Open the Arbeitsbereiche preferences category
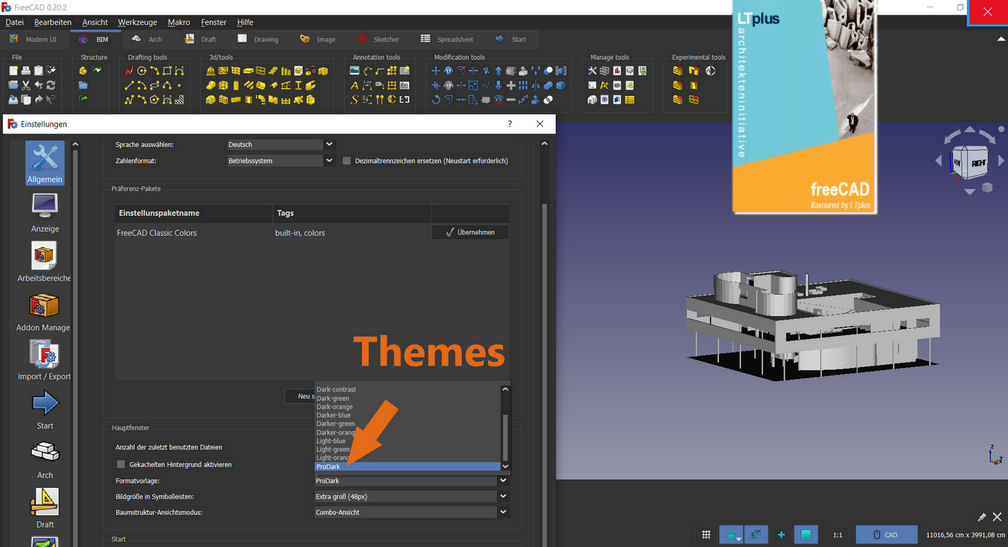The width and height of the screenshot is (1008, 547). (x=44, y=262)
